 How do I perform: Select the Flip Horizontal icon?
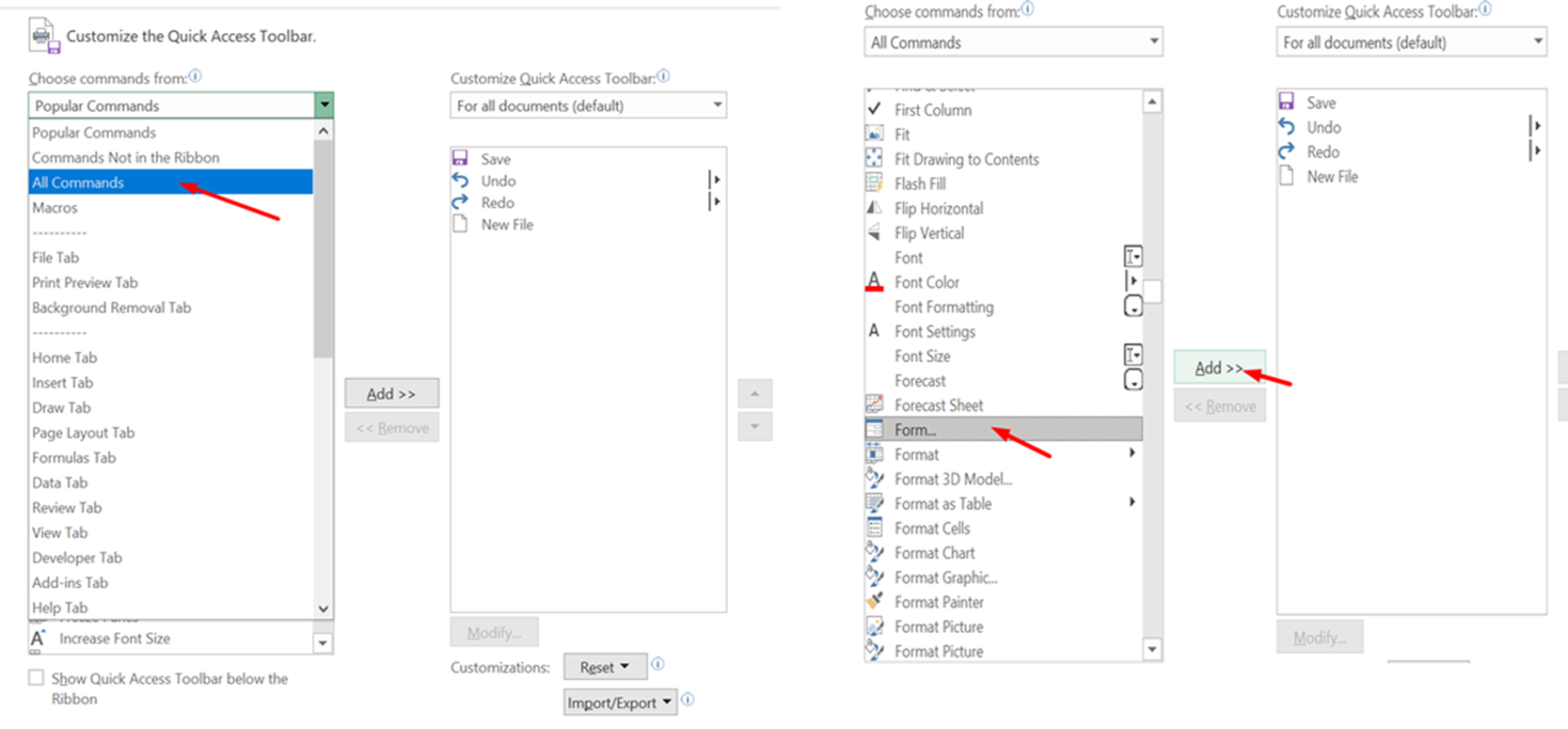pyautogui.click(x=875, y=208)
